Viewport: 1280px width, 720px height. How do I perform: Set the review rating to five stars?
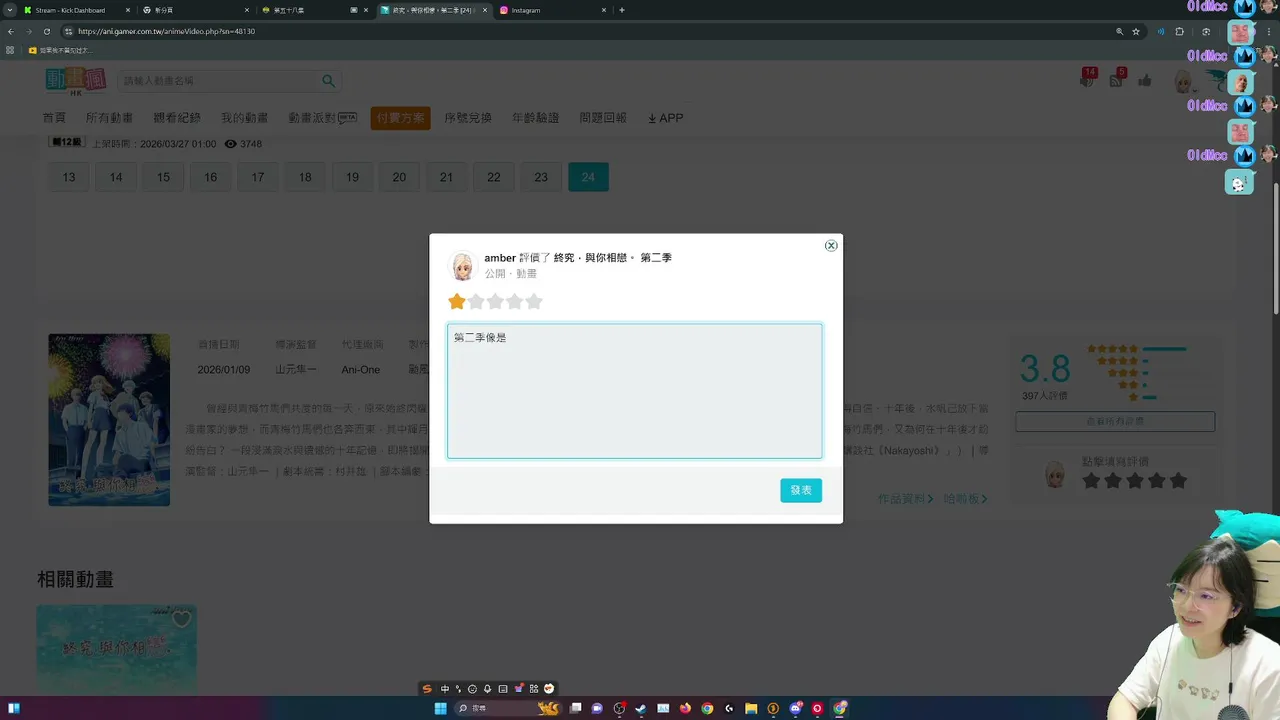click(x=534, y=301)
